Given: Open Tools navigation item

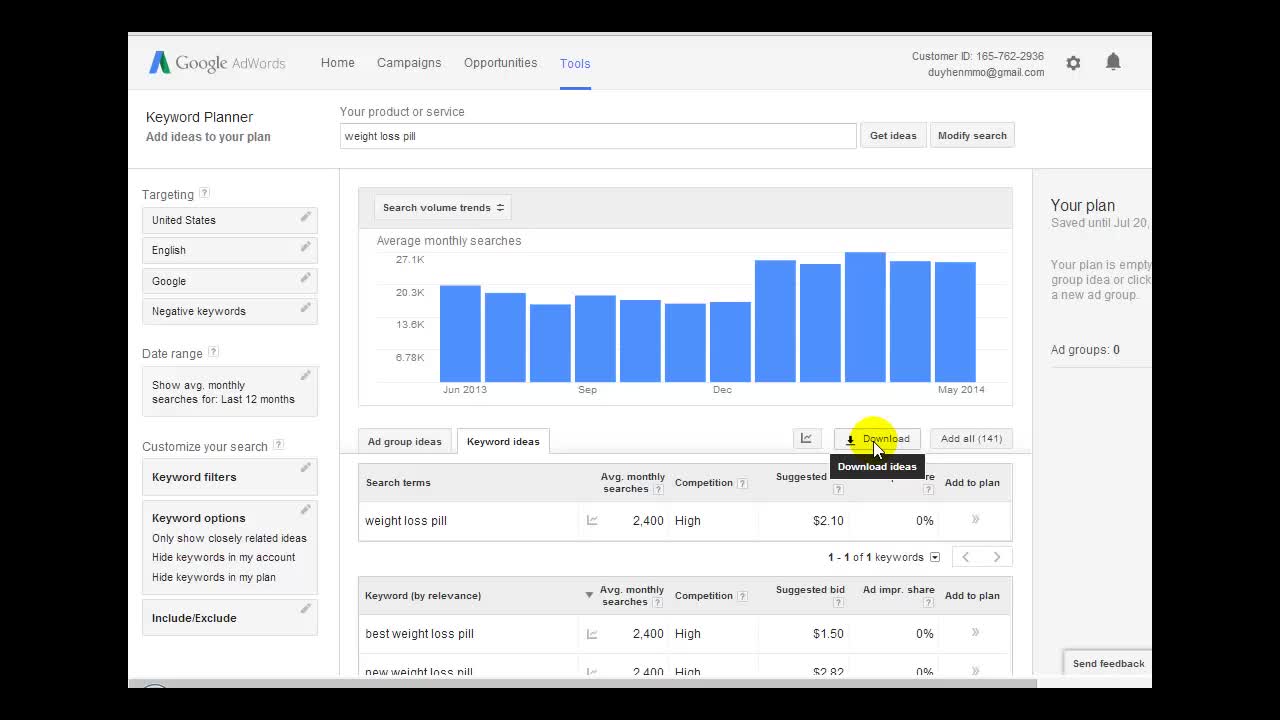Looking at the screenshot, I should tap(575, 63).
